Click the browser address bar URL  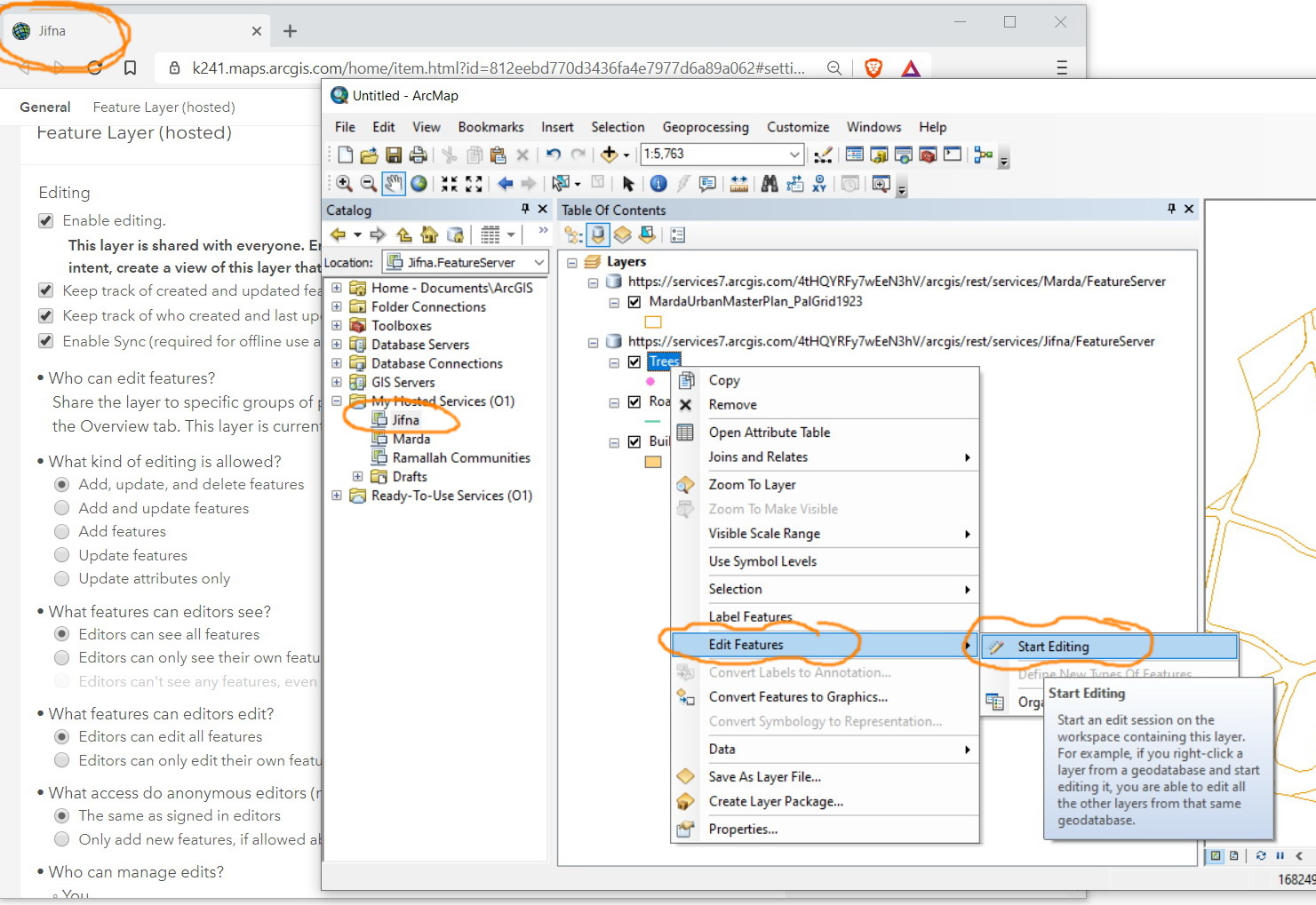click(498, 67)
